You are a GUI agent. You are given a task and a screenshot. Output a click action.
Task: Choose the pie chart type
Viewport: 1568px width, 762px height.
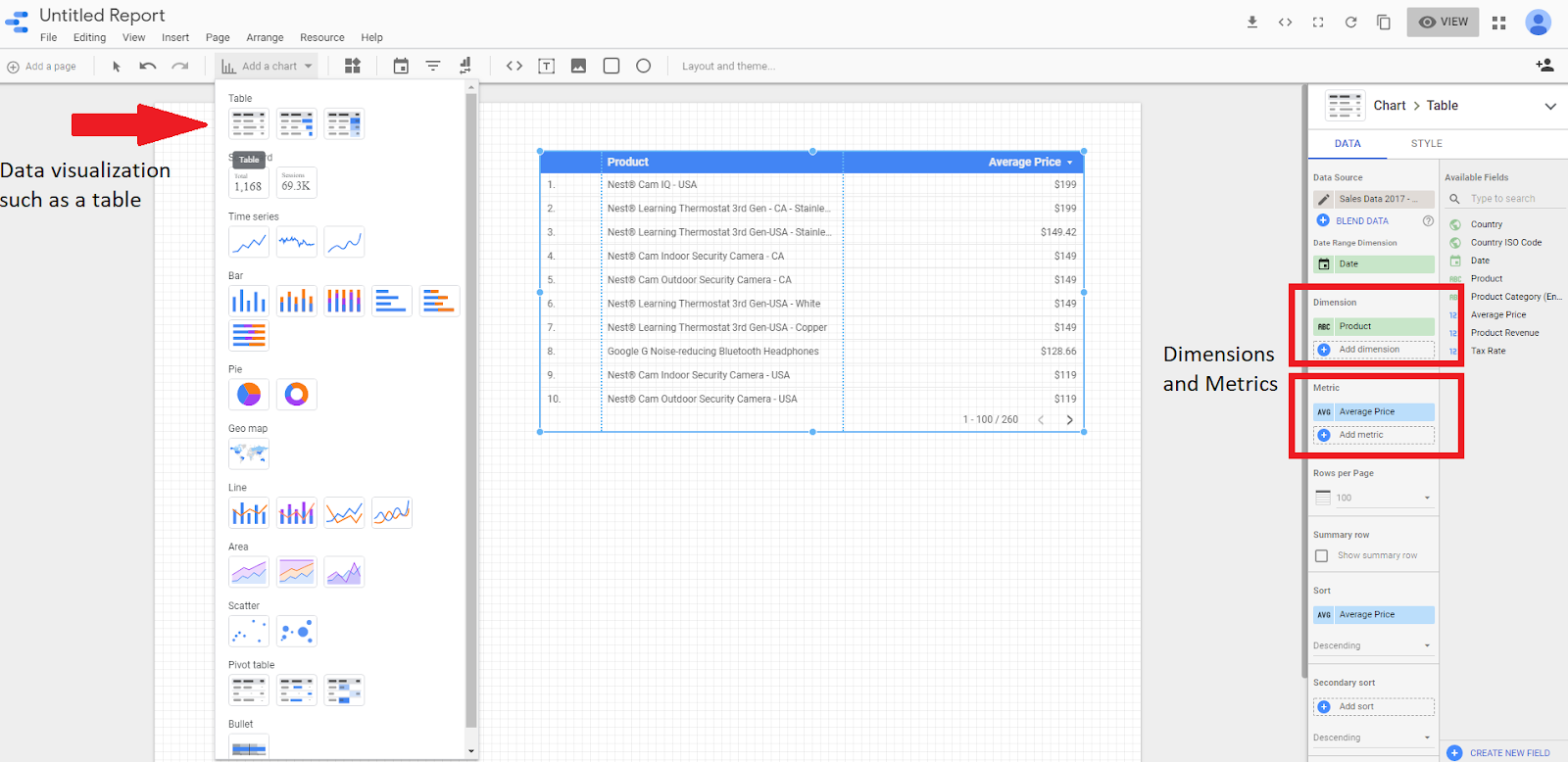(249, 394)
